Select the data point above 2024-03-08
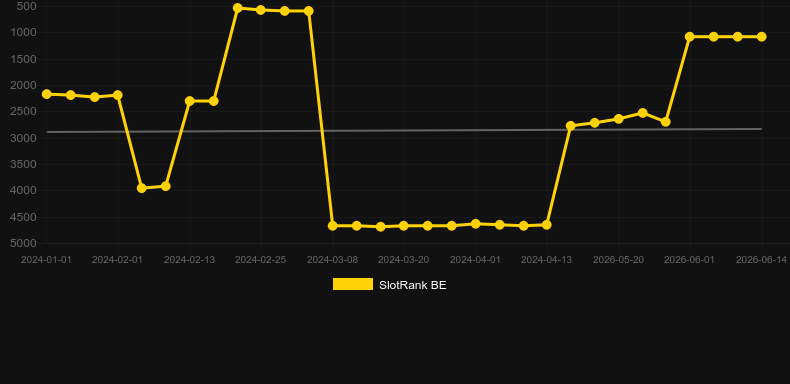The height and width of the screenshot is (384, 790). [333, 226]
